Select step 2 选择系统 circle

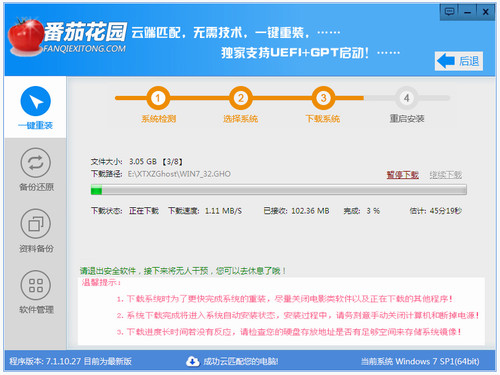pos(240,98)
